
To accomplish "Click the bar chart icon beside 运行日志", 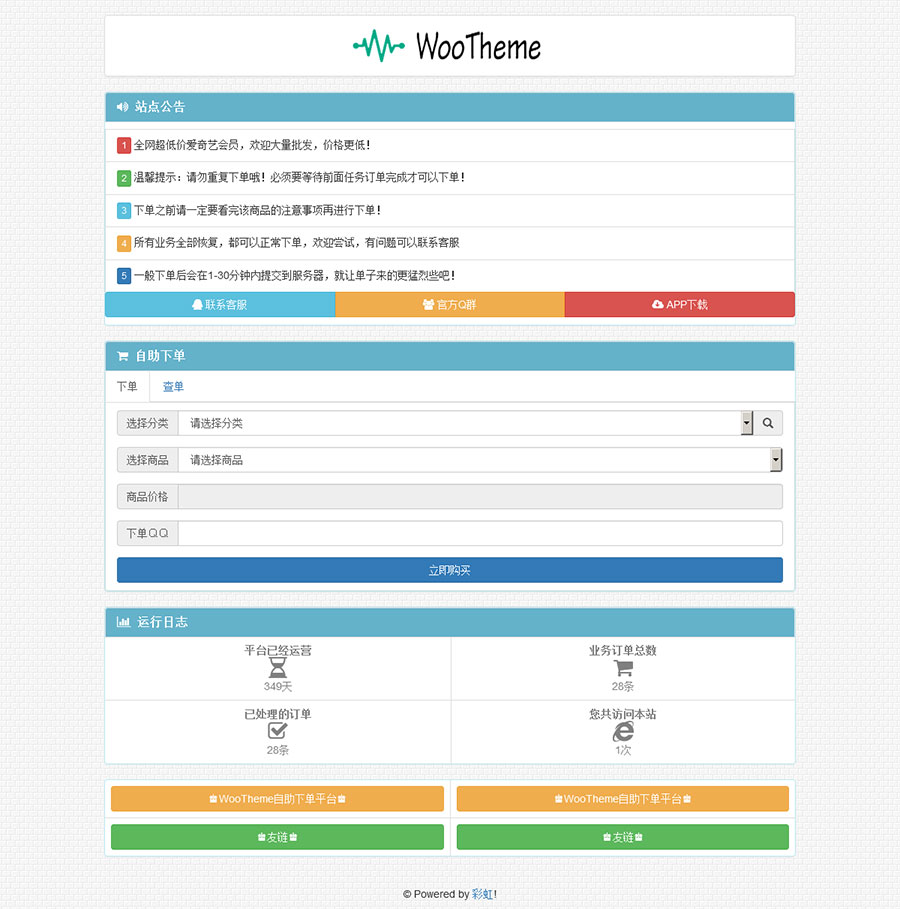I will 123,622.
